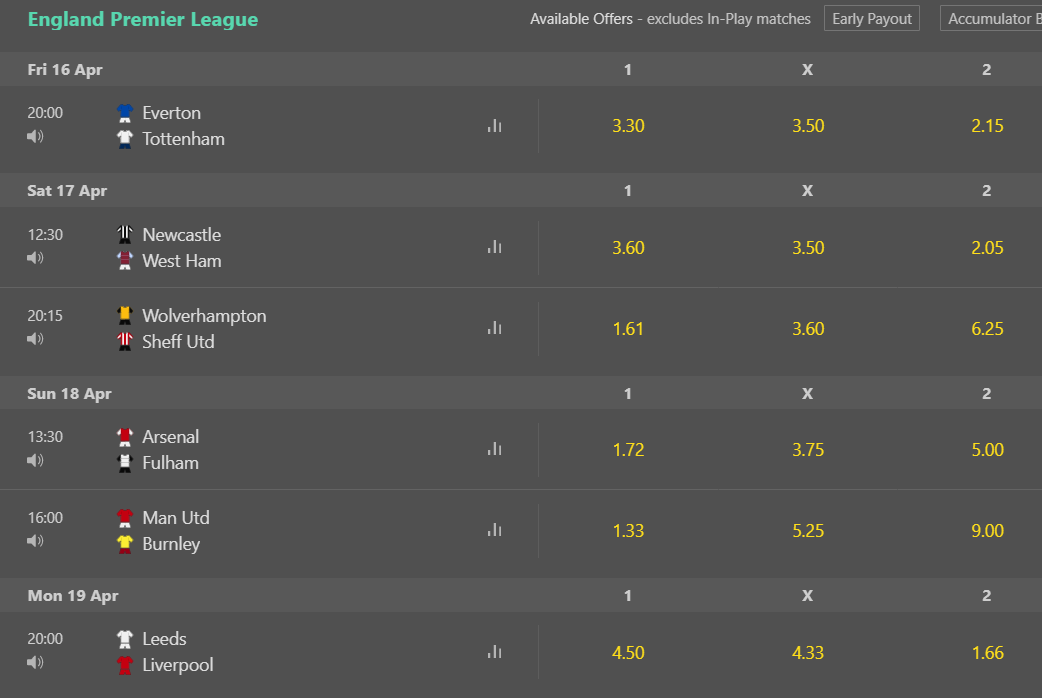Open stats icon for Man Utd vs Burnley

point(494,530)
